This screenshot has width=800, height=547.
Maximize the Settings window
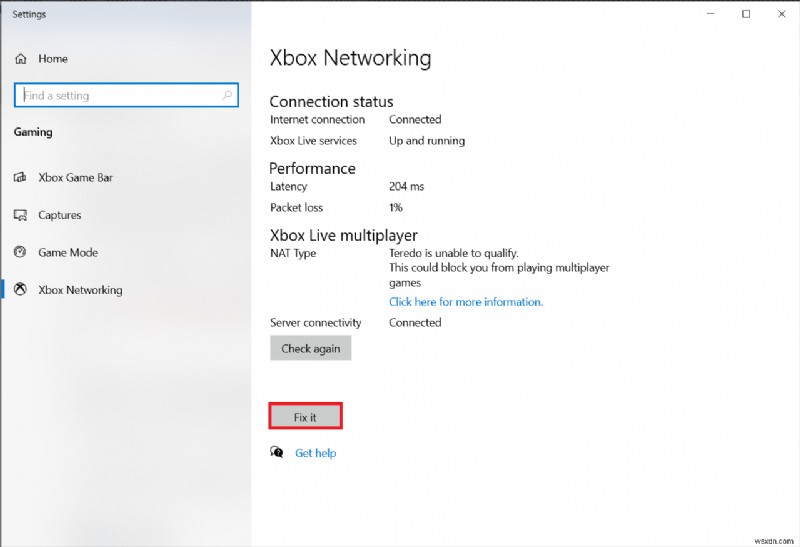746,14
